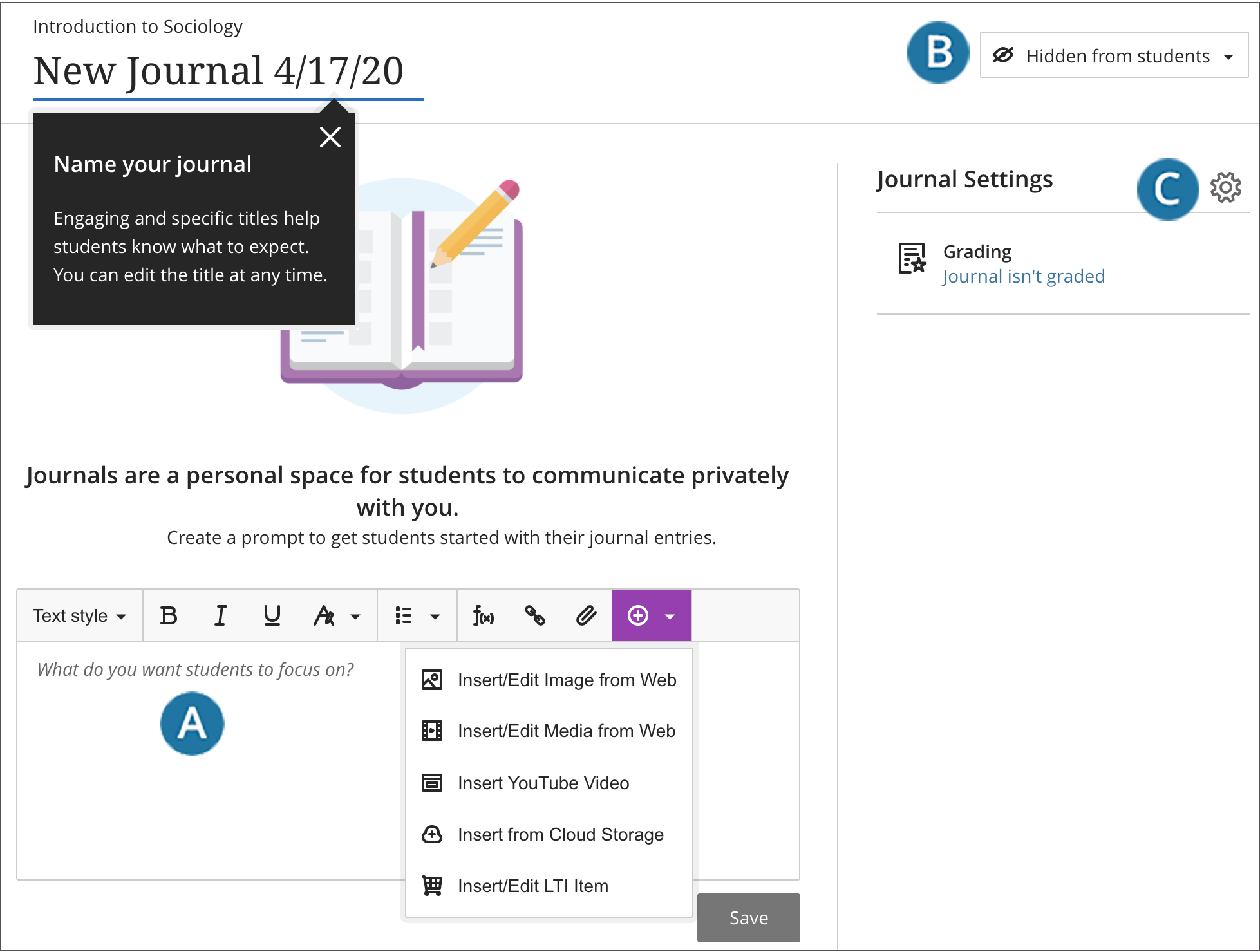Choose Insert/Edit Image from Web
Image resolution: width=1260 pixels, height=952 pixels.
(x=549, y=680)
